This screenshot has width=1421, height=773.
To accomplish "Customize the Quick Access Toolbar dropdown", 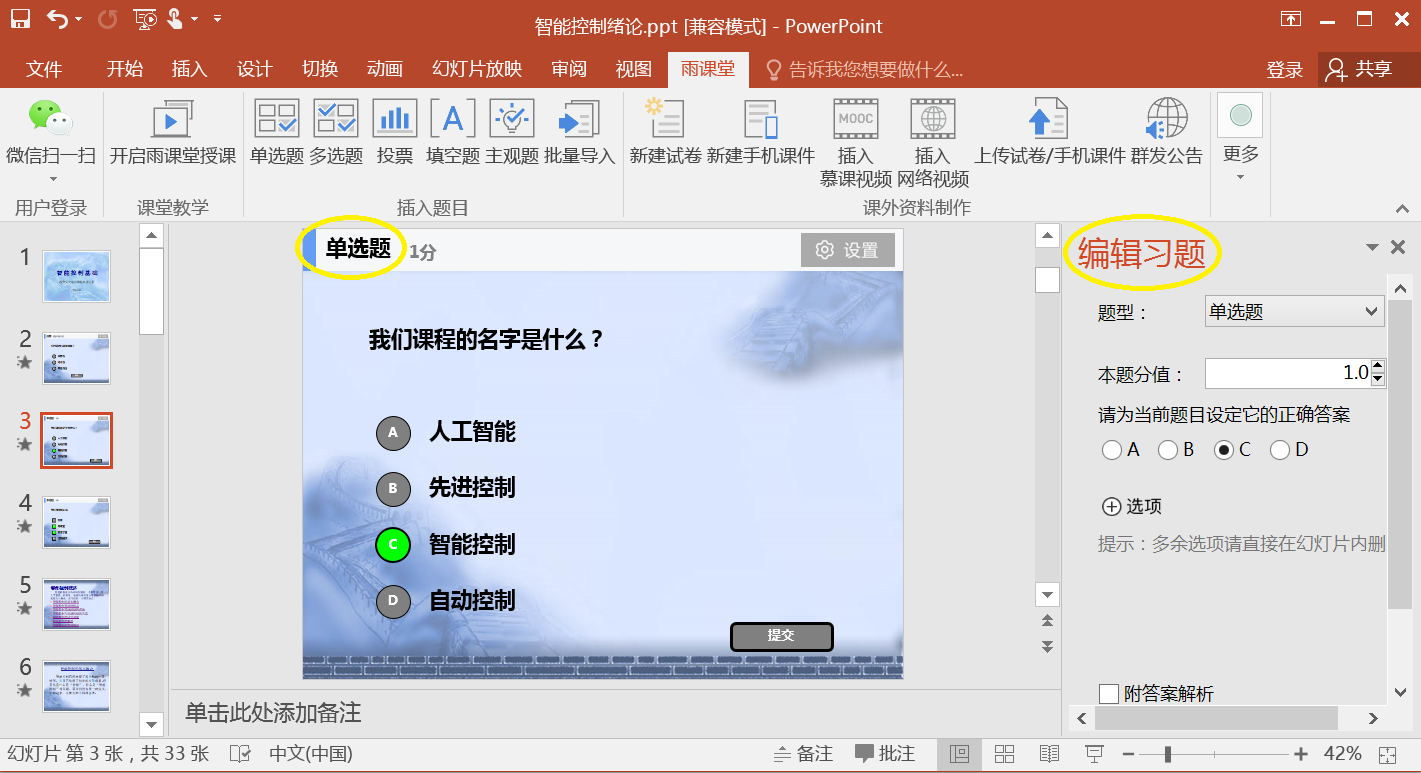I will click(218, 18).
